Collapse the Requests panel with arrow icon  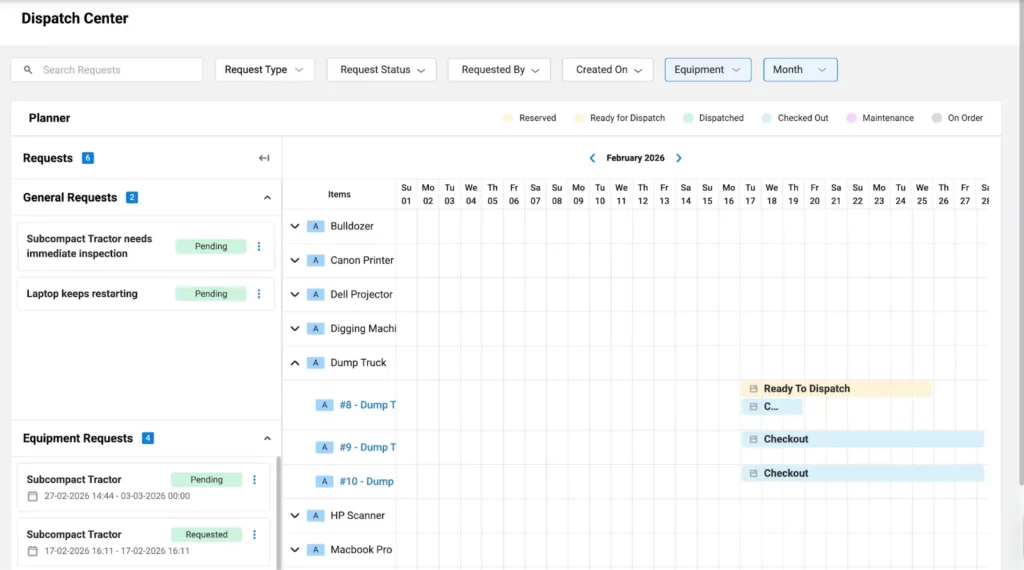pos(264,158)
